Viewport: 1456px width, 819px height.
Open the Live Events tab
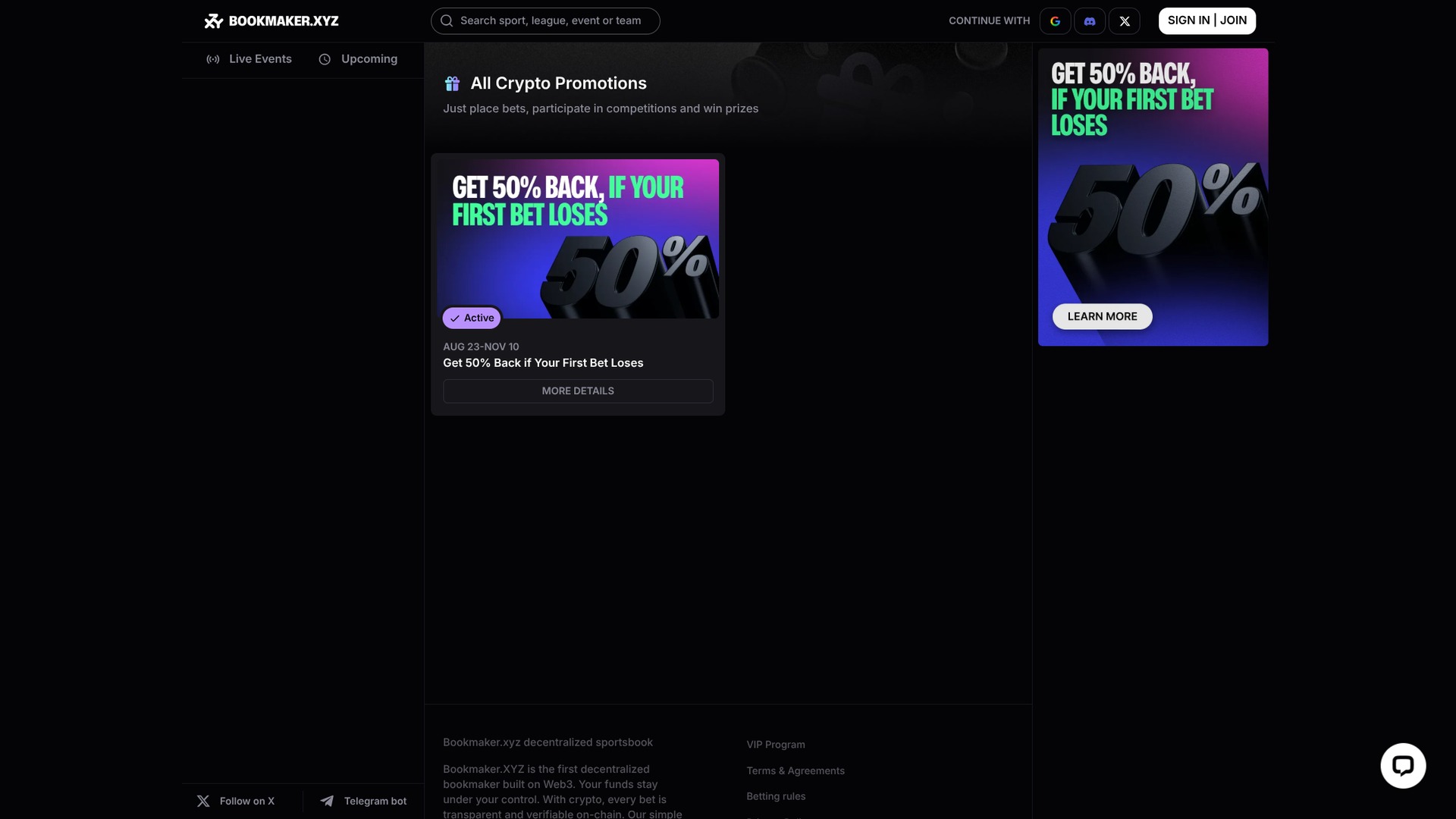(x=249, y=59)
